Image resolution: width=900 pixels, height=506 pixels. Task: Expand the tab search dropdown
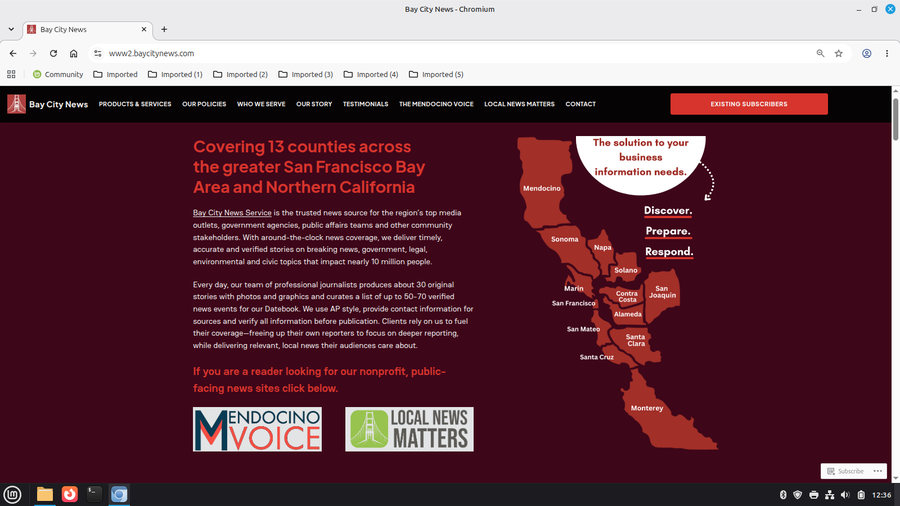click(x=11, y=29)
